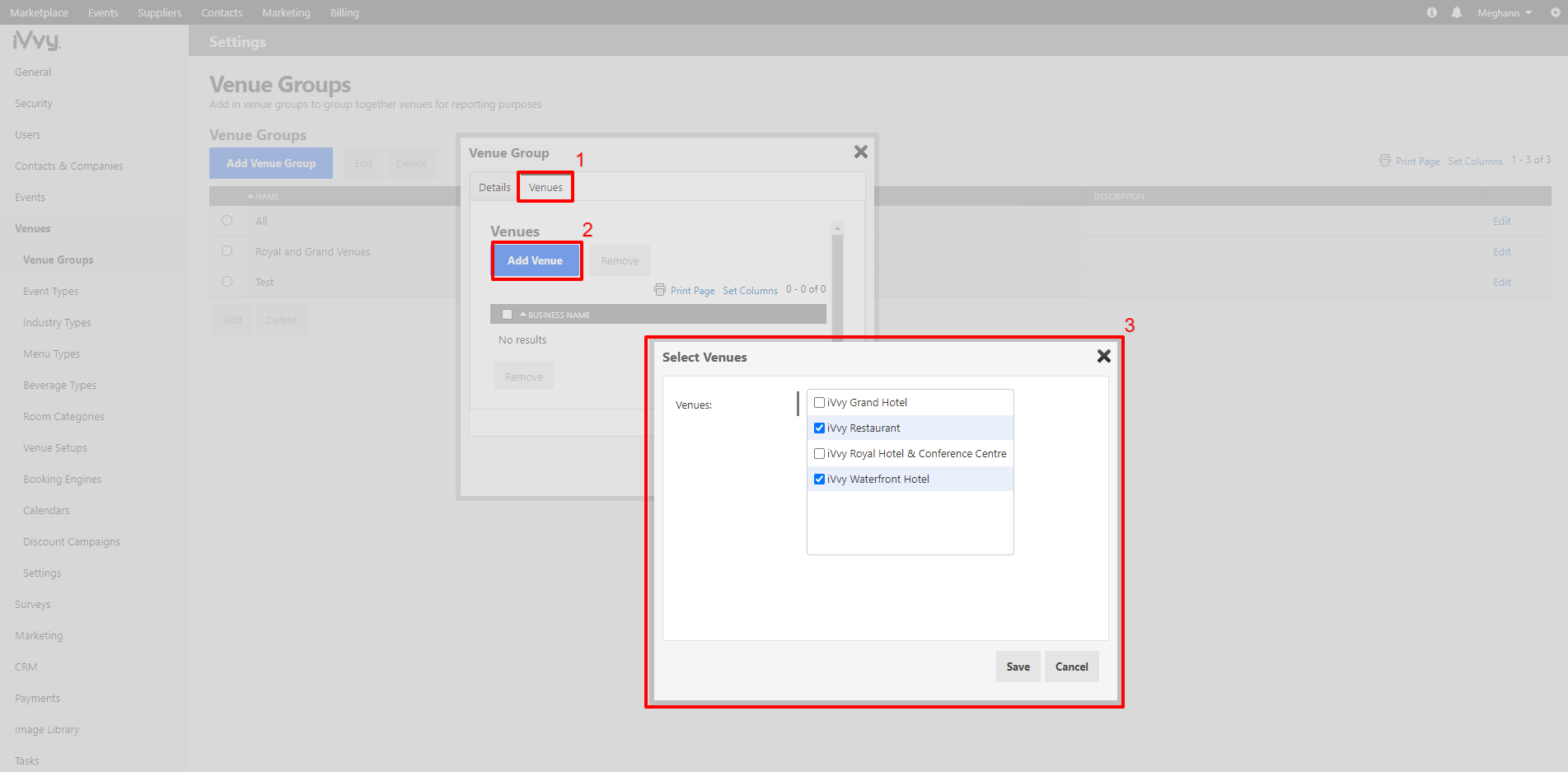This screenshot has width=1568, height=772.
Task: Open the info help icon
Action: coord(1432,12)
